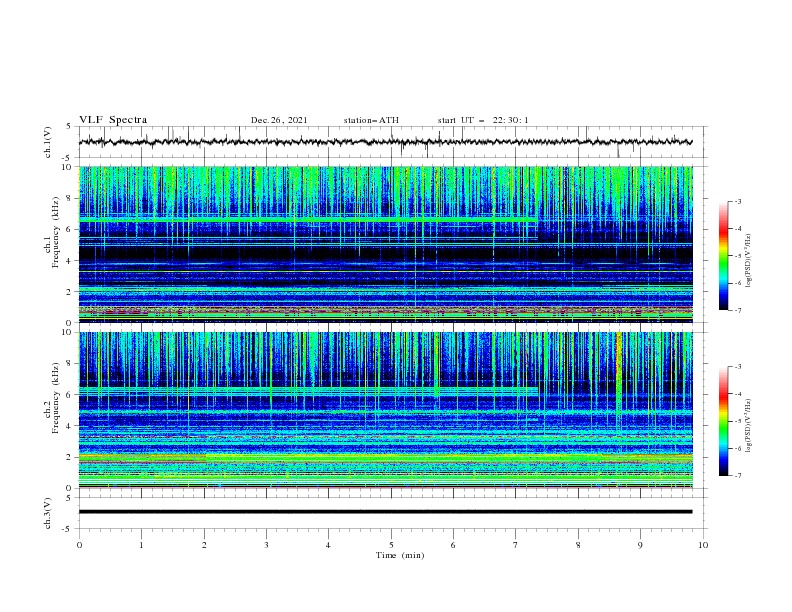Image resolution: width=792 pixels, height=612 pixels.
Task: Select the date label "Dec. 26, 2021"
Action: pyautogui.click(x=279, y=120)
